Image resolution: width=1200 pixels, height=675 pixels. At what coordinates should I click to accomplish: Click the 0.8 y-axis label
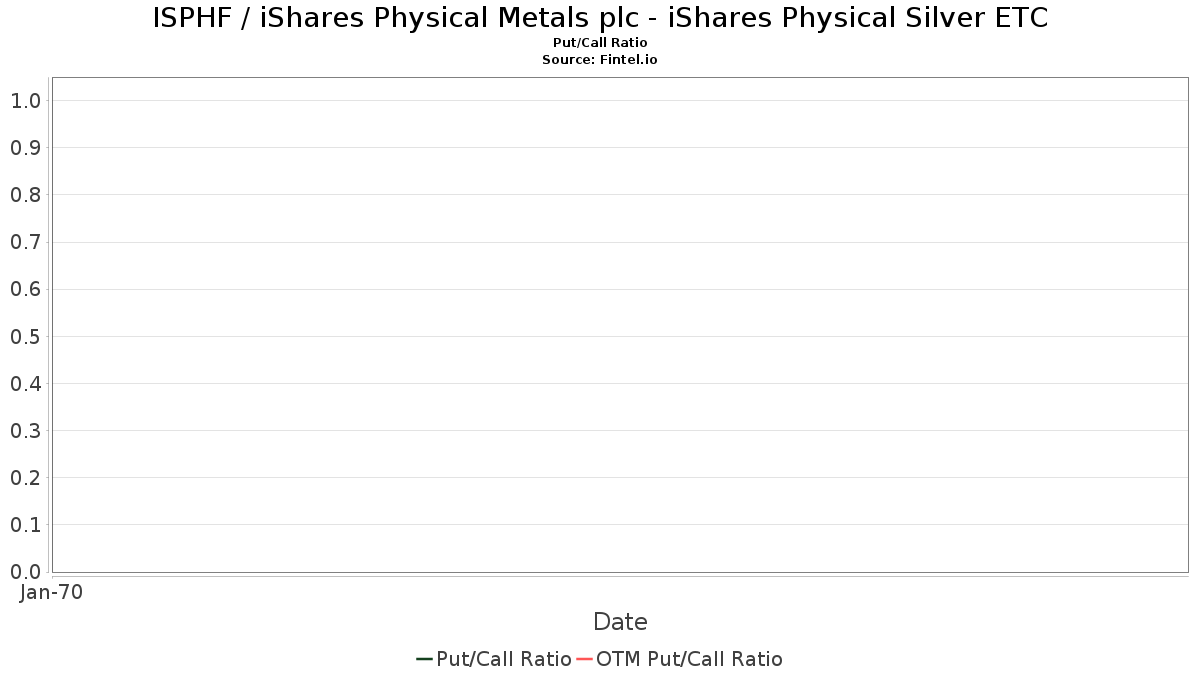point(25,195)
